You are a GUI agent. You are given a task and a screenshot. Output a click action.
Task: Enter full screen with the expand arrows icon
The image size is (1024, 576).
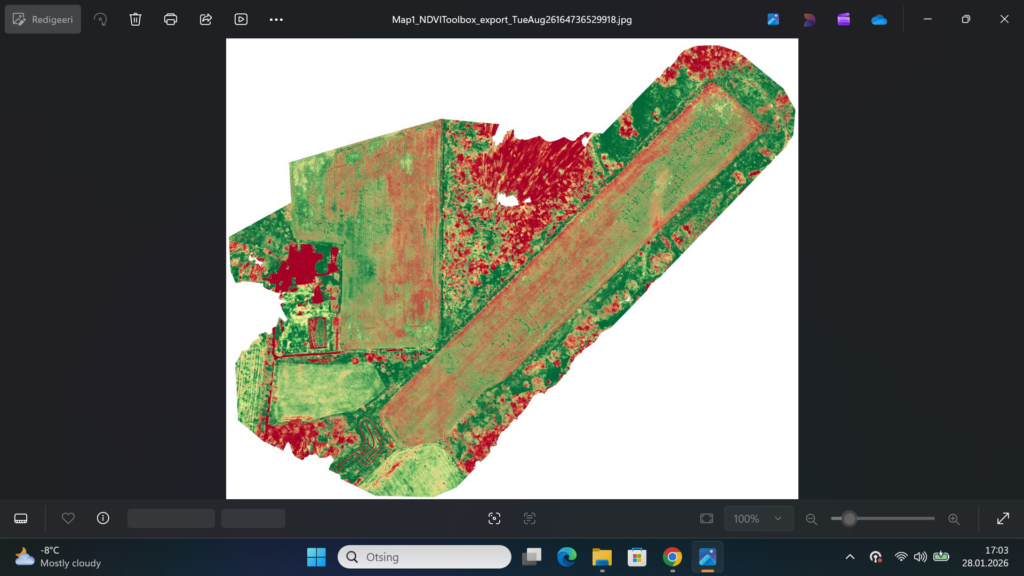pyautogui.click(x=1003, y=518)
